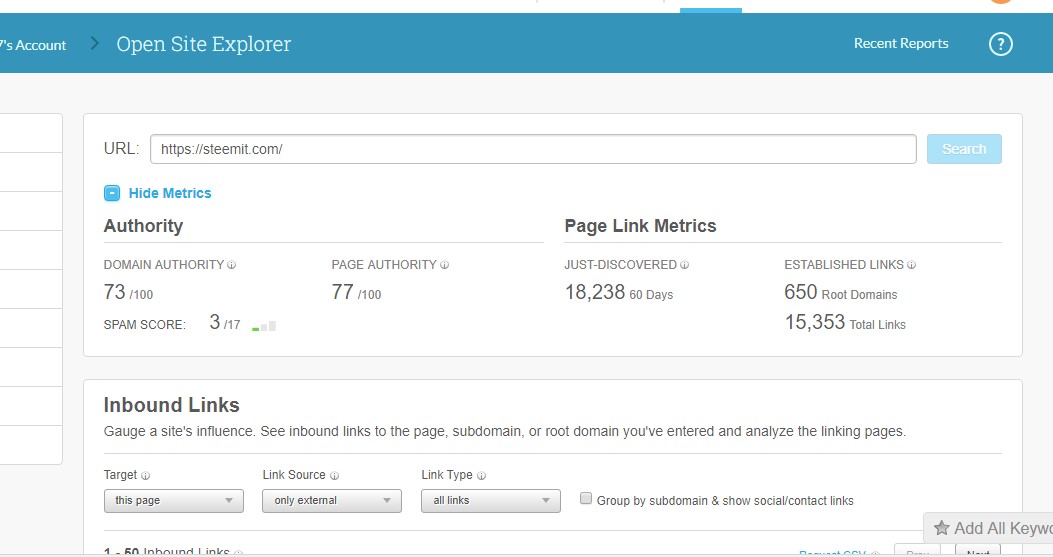Click the info icon beside Target

pos(146,476)
